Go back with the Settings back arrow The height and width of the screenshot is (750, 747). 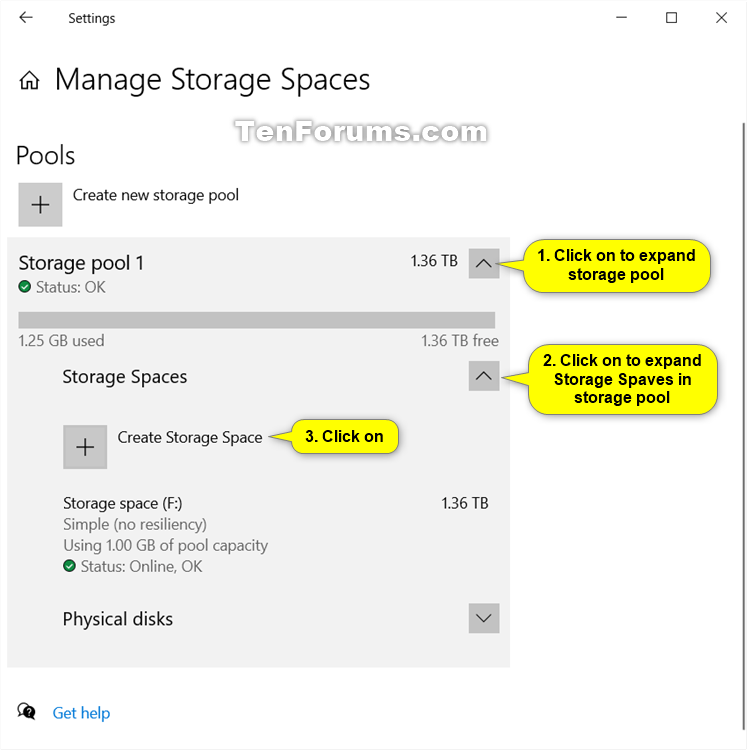click(26, 18)
